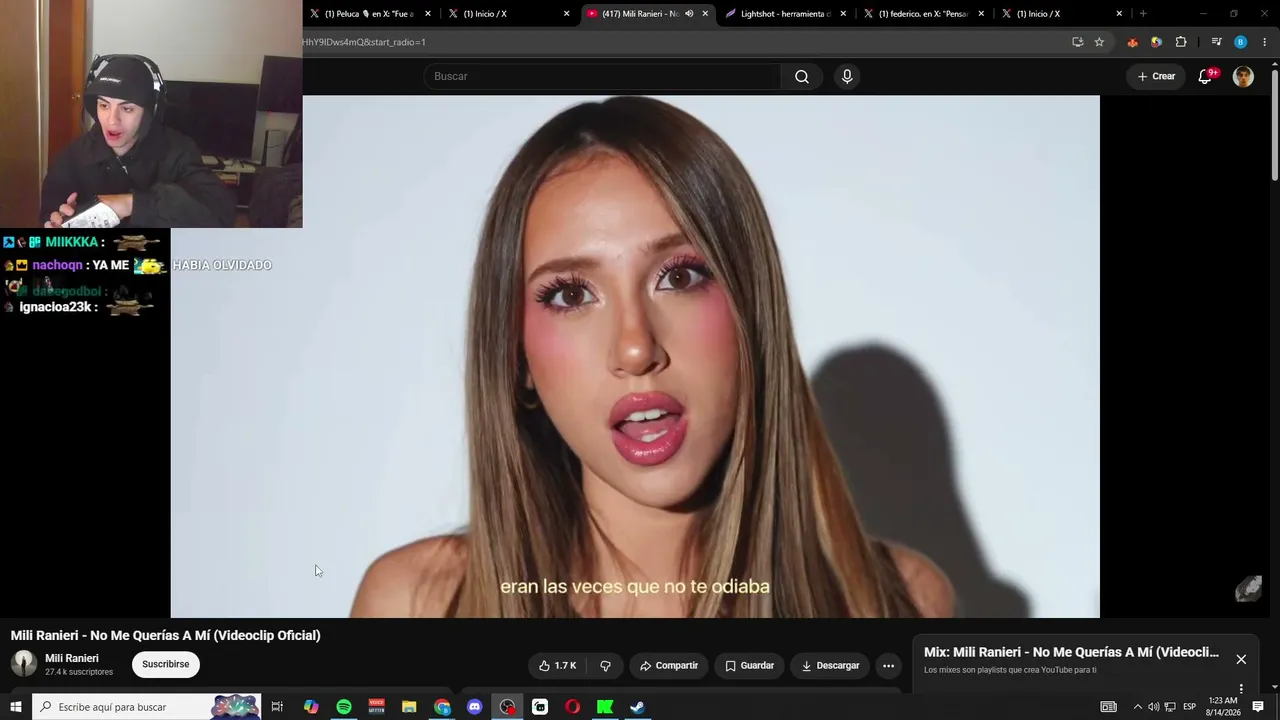Show hidden system tray icons
The width and height of the screenshot is (1280, 720).
pos(1137,707)
